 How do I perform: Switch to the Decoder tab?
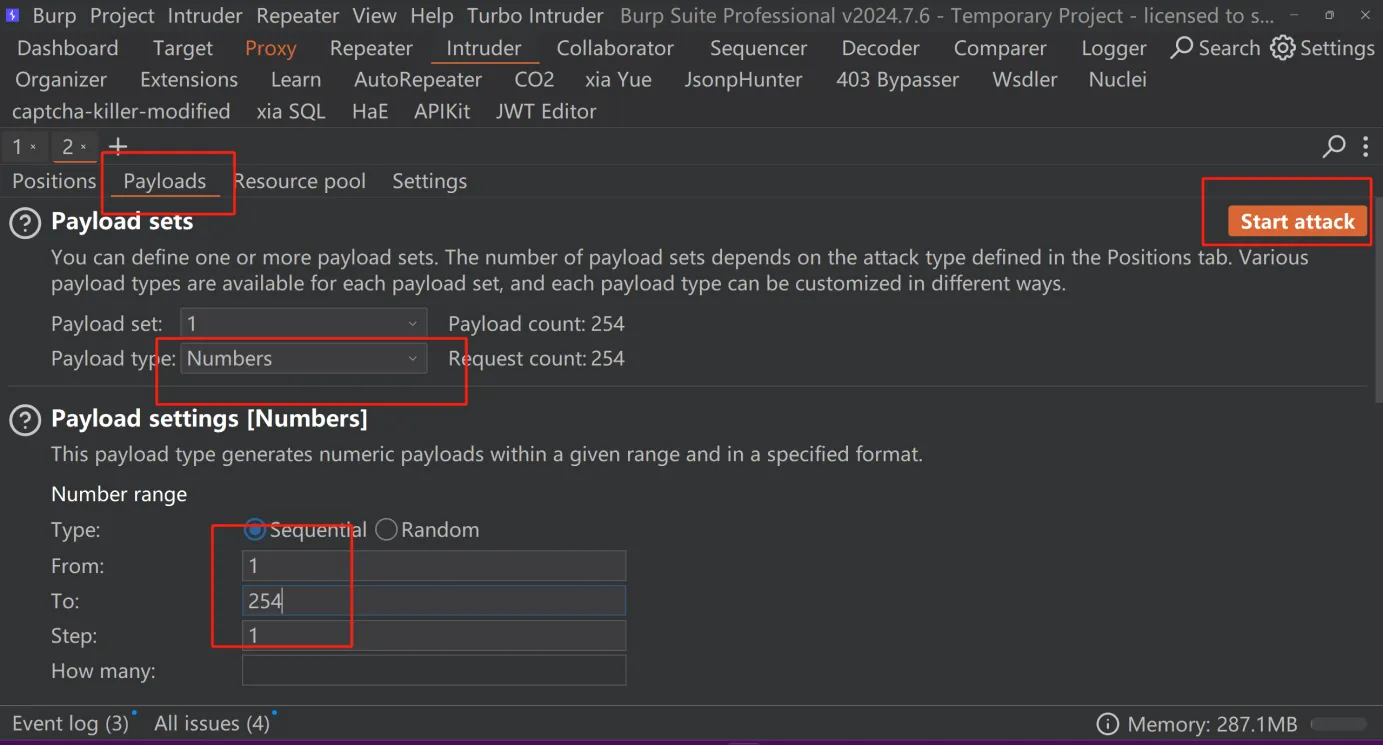[880, 48]
